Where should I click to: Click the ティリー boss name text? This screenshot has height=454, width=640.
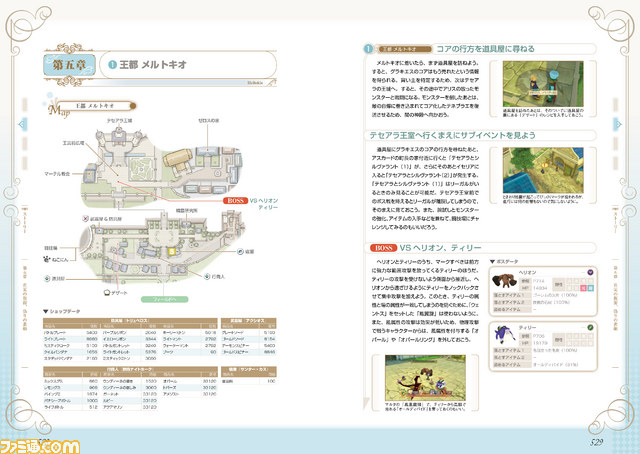point(527,328)
